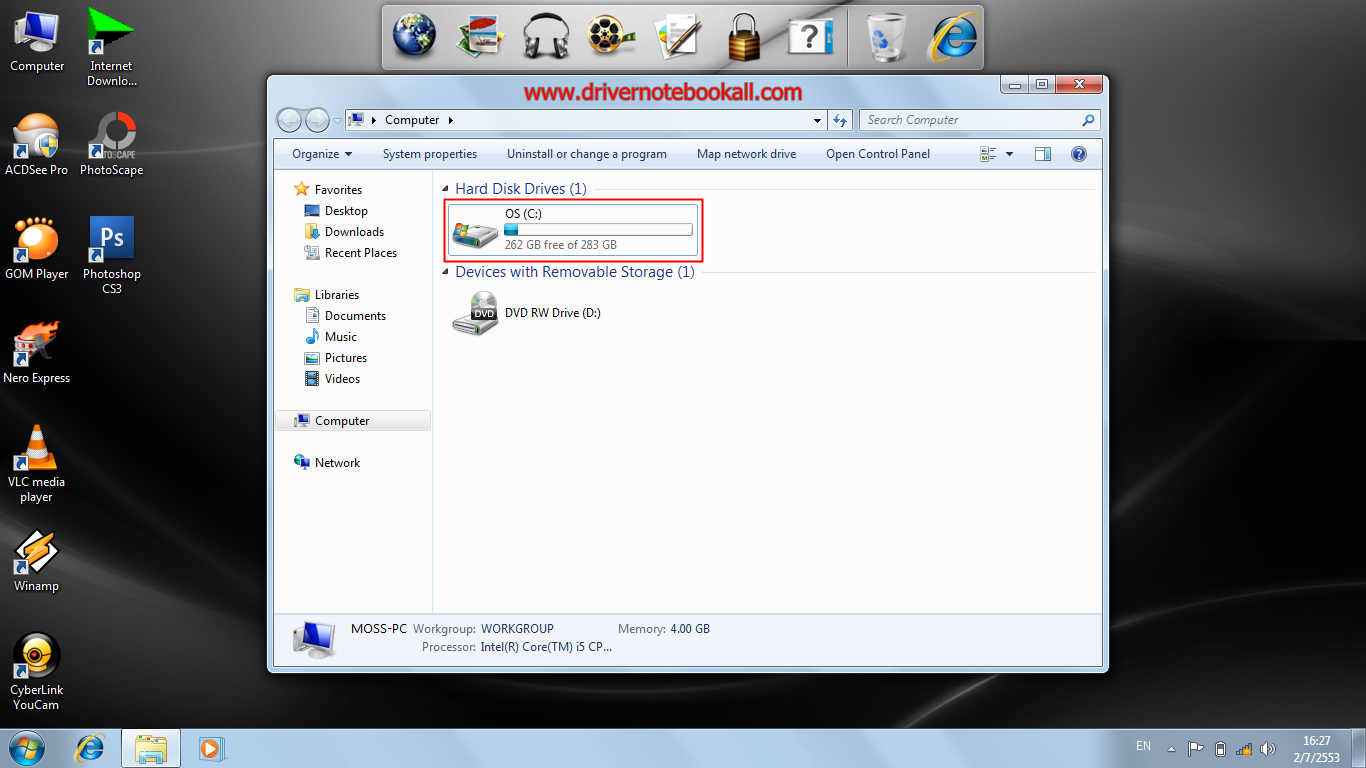Select Downloads under Favorites
1366x768 pixels.
pyautogui.click(x=354, y=232)
